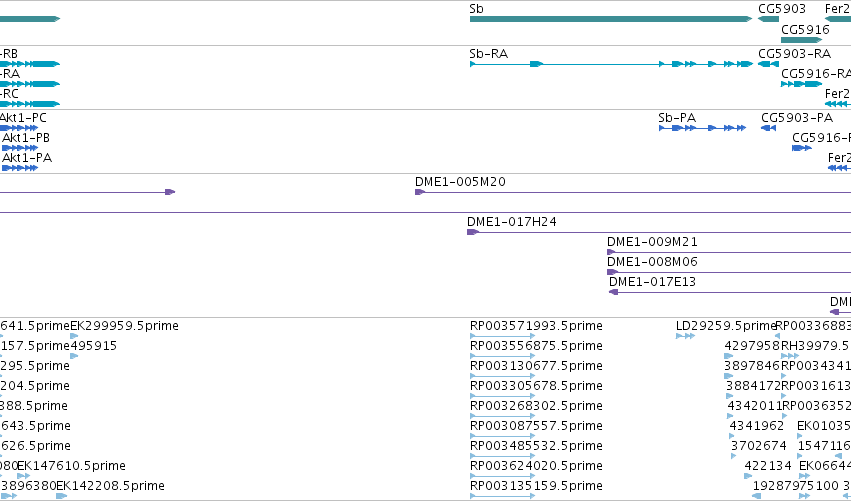The width and height of the screenshot is (851, 501).
Task: Select the Sb-PA coding sequence feature
Action: [702, 128]
